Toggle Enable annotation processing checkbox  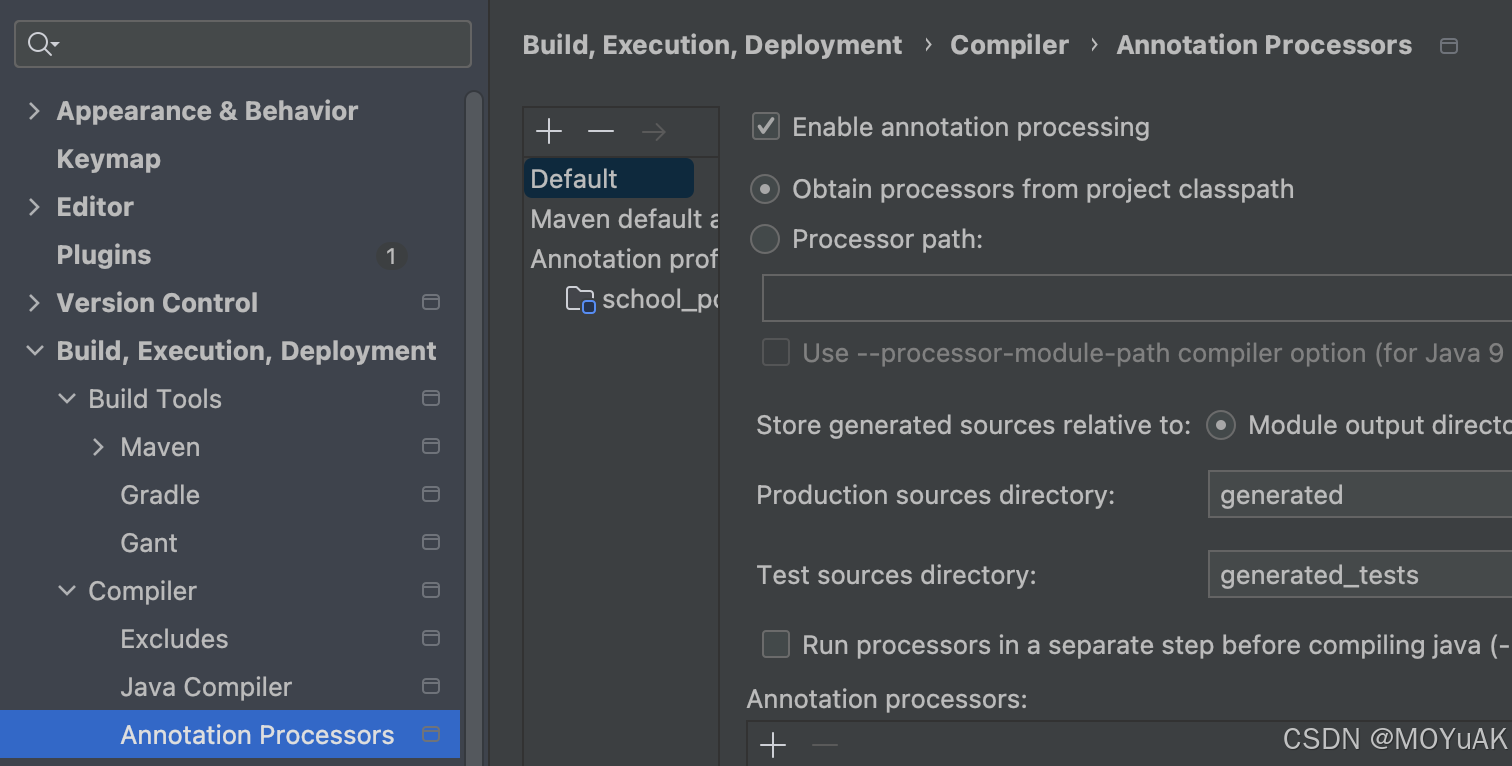(x=766, y=127)
